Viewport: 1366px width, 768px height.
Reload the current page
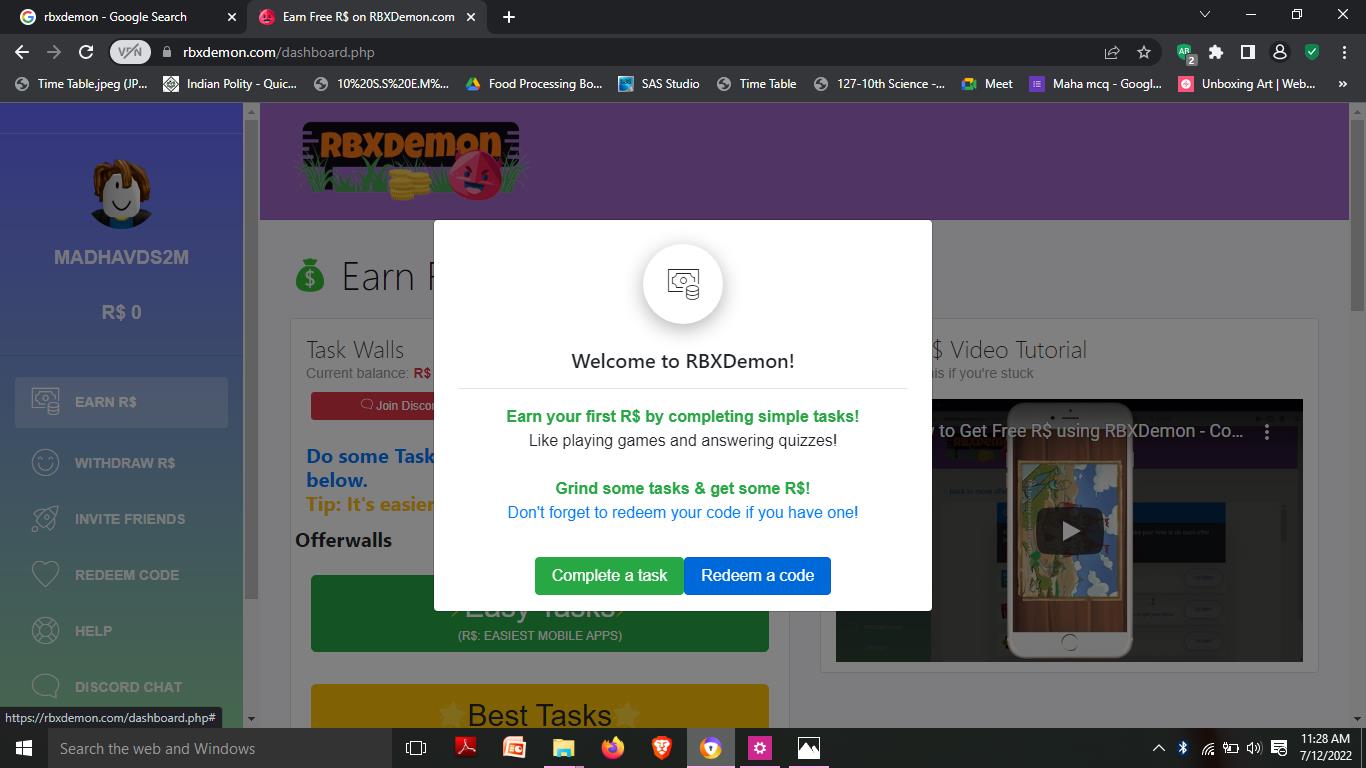(x=86, y=52)
